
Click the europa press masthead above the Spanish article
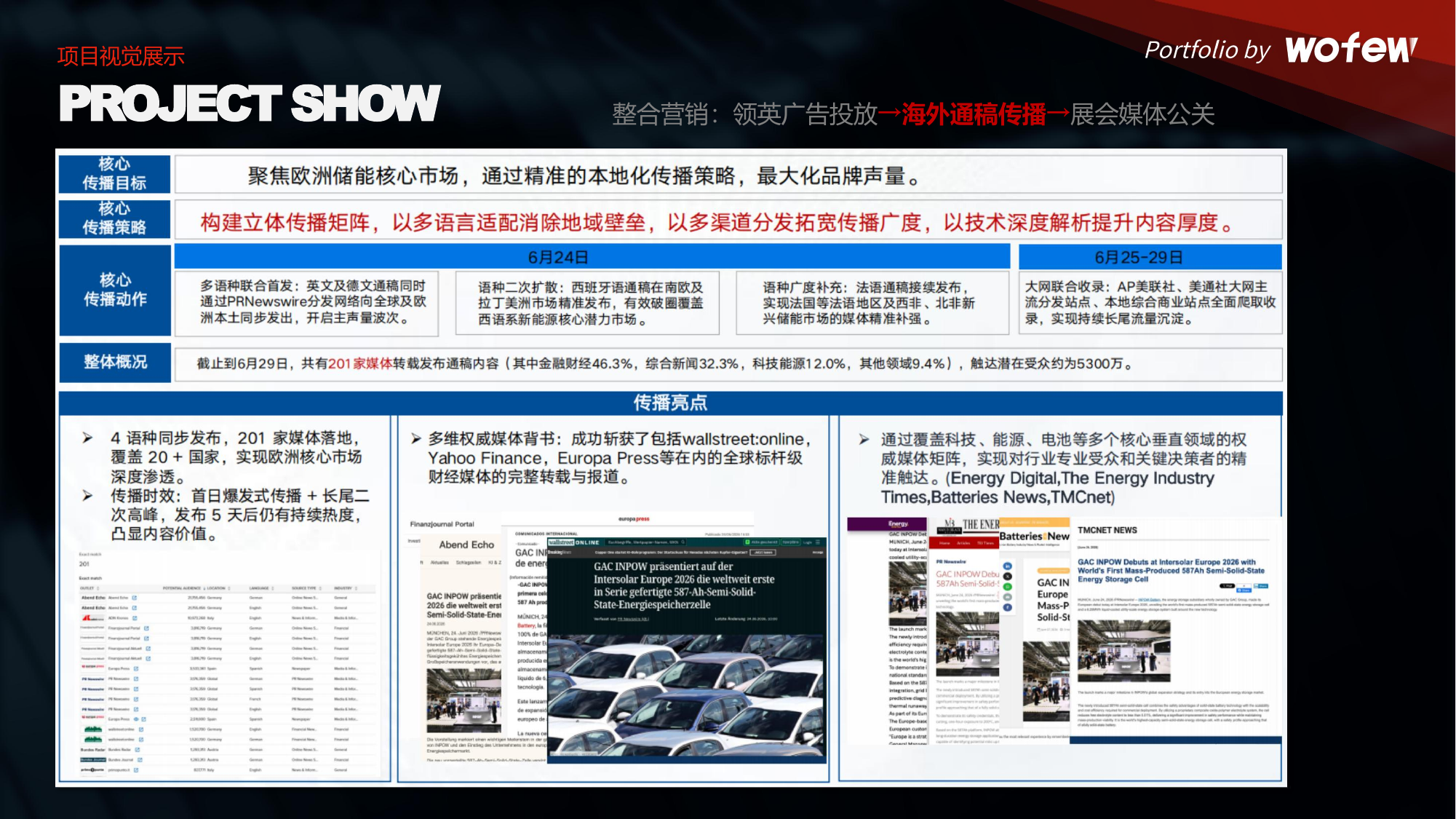click(x=634, y=519)
